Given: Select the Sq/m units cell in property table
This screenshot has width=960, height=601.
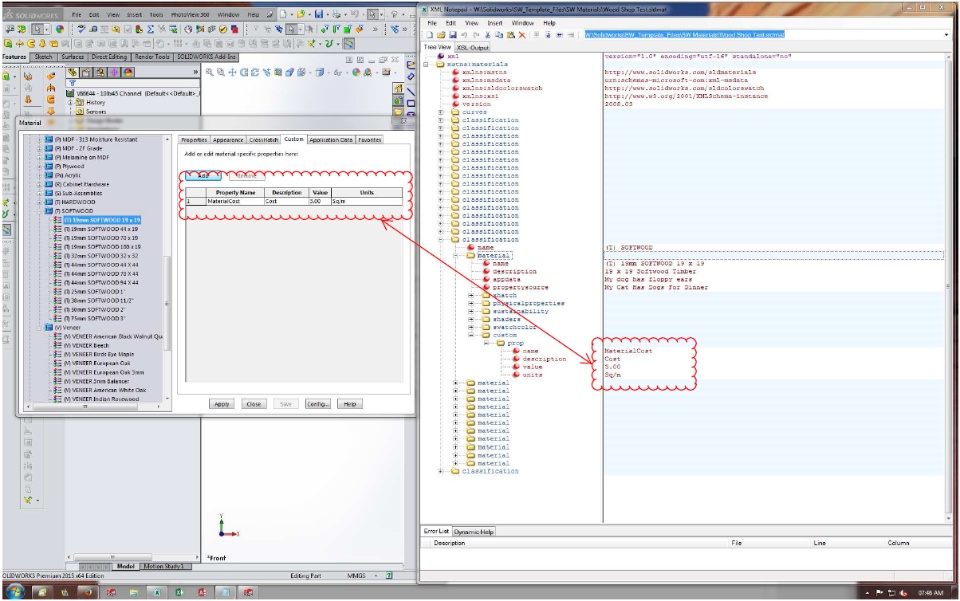Looking at the screenshot, I should (366, 201).
